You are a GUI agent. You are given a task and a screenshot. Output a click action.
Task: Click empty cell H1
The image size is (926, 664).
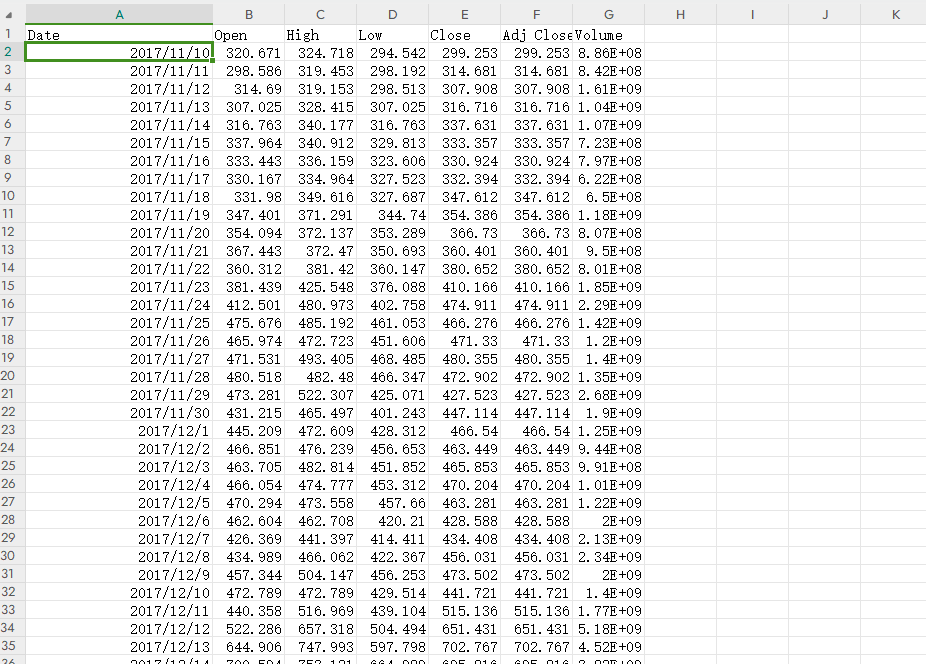(x=681, y=35)
